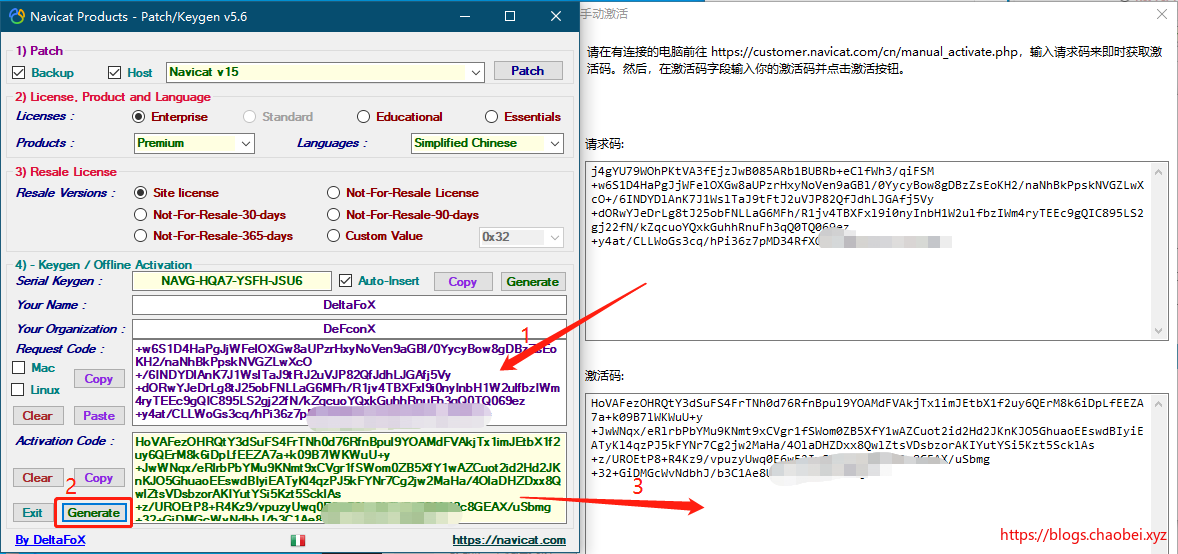Choose the Site license resale option
Viewport: 1178px width, 554px height.
click(x=140, y=193)
